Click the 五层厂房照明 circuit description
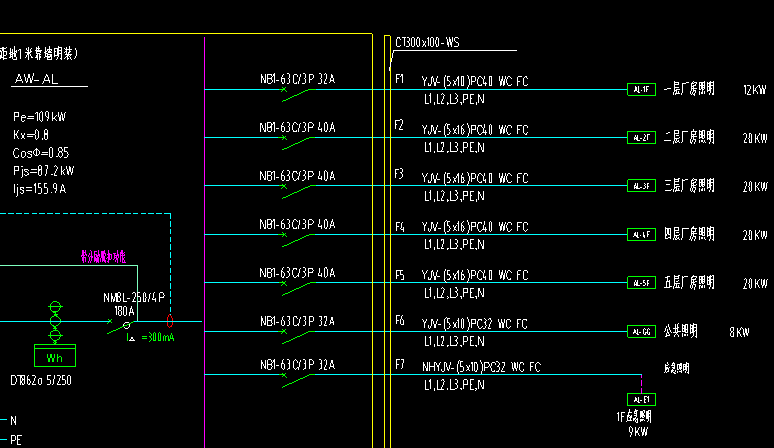The width and height of the screenshot is (774, 448). (689, 283)
